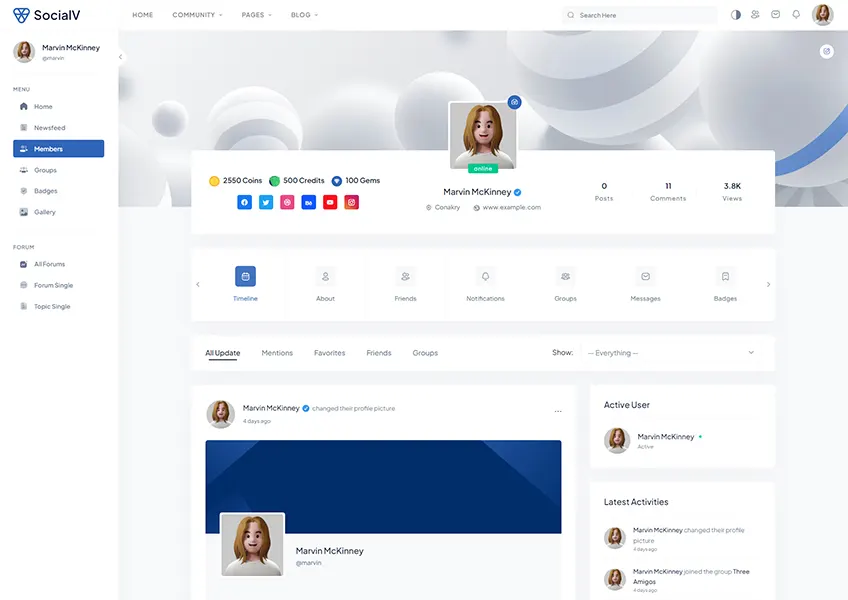Open the Twitter icon on the profile
Screen dimensions: 848x600
(265, 201)
